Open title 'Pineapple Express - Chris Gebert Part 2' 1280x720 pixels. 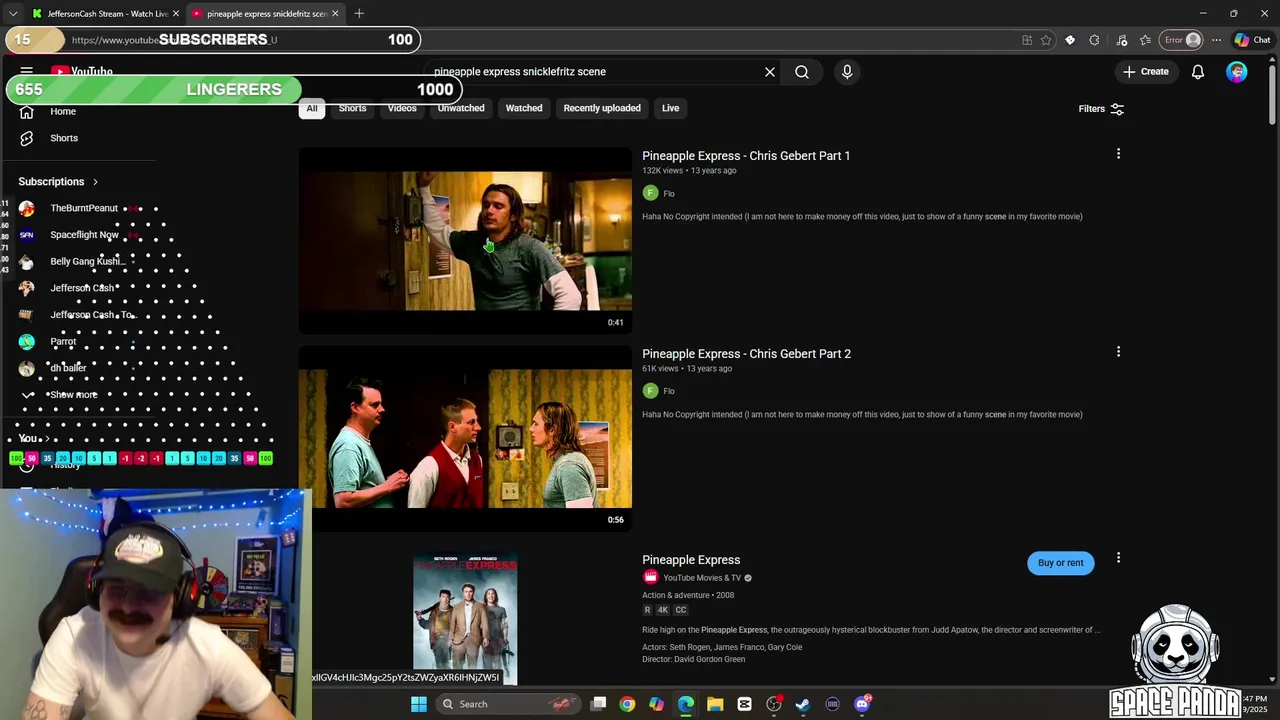tap(746, 354)
